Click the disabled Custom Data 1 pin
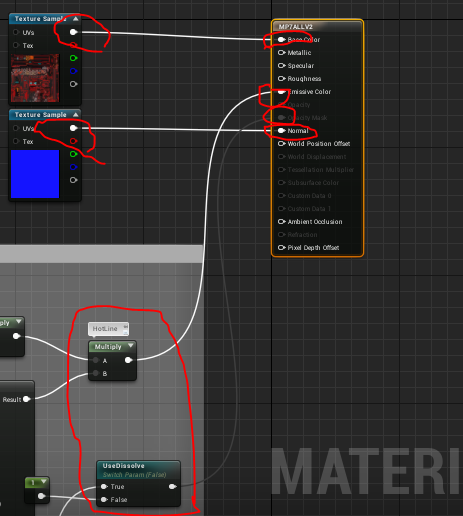This screenshot has width=463, height=516. click(282, 209)
